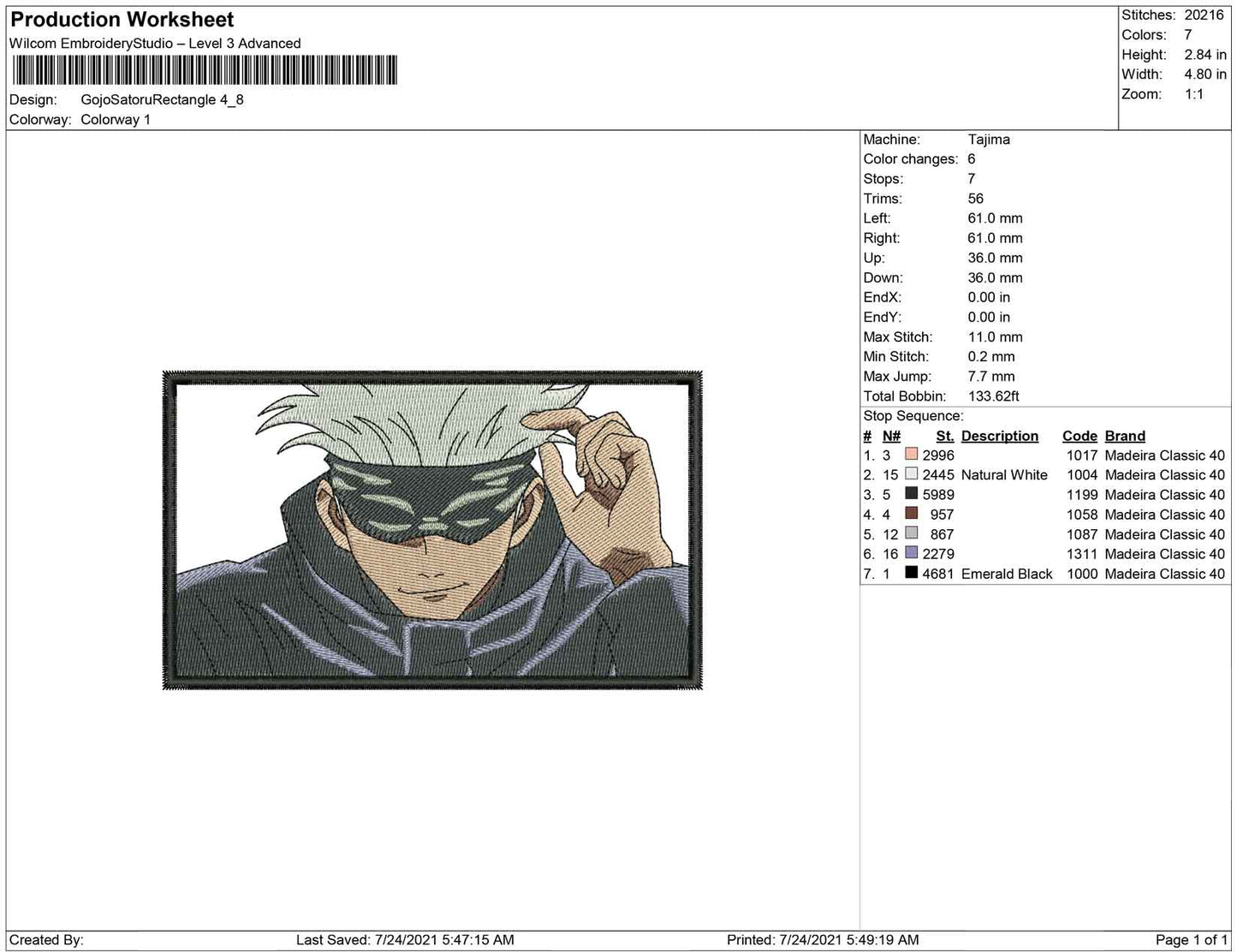Click the Natural White description text
The width and height of the screenshot is (1237, 952).
tap(1004, 475)
